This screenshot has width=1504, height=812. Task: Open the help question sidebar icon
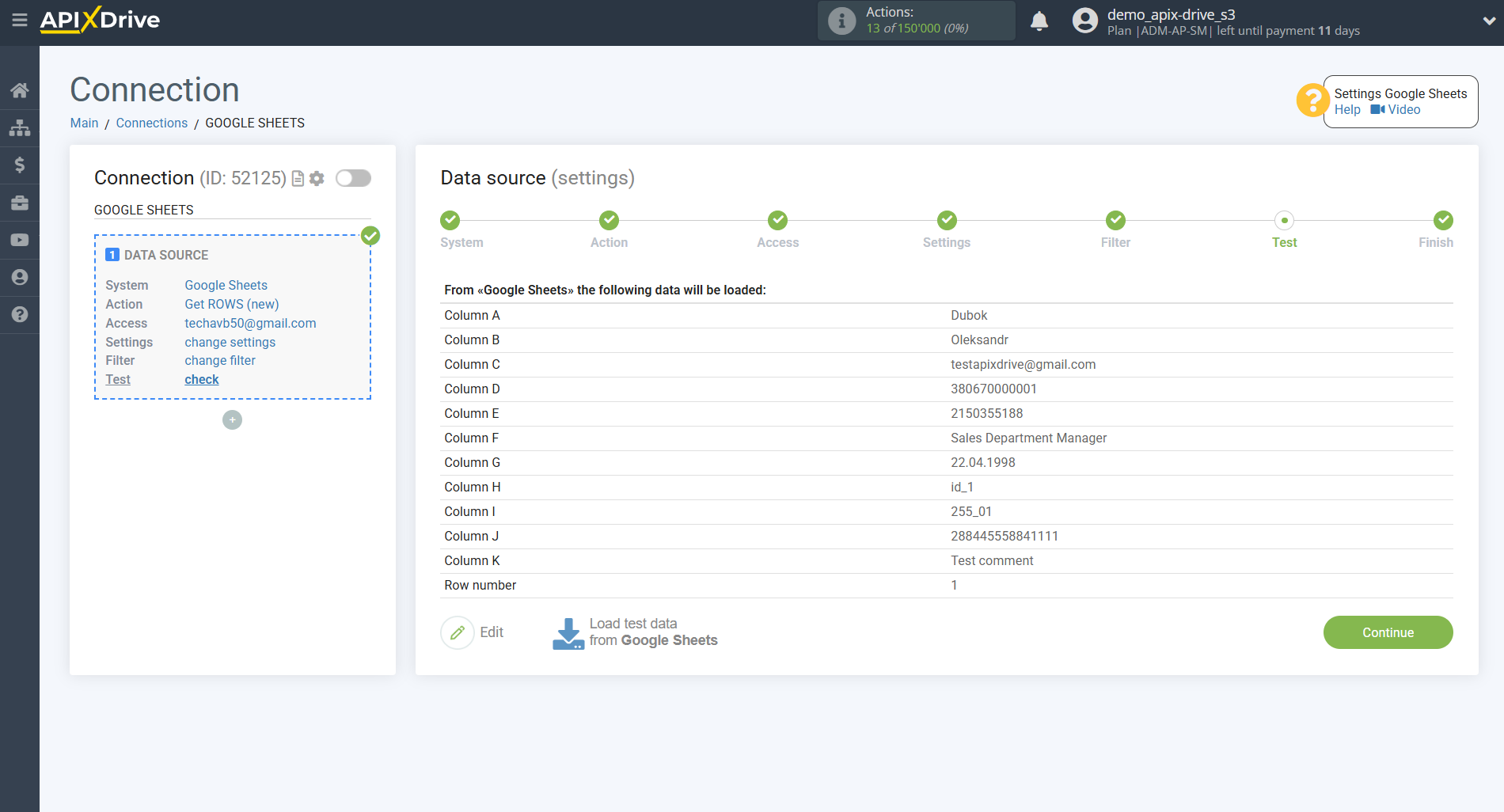(20, 314)
